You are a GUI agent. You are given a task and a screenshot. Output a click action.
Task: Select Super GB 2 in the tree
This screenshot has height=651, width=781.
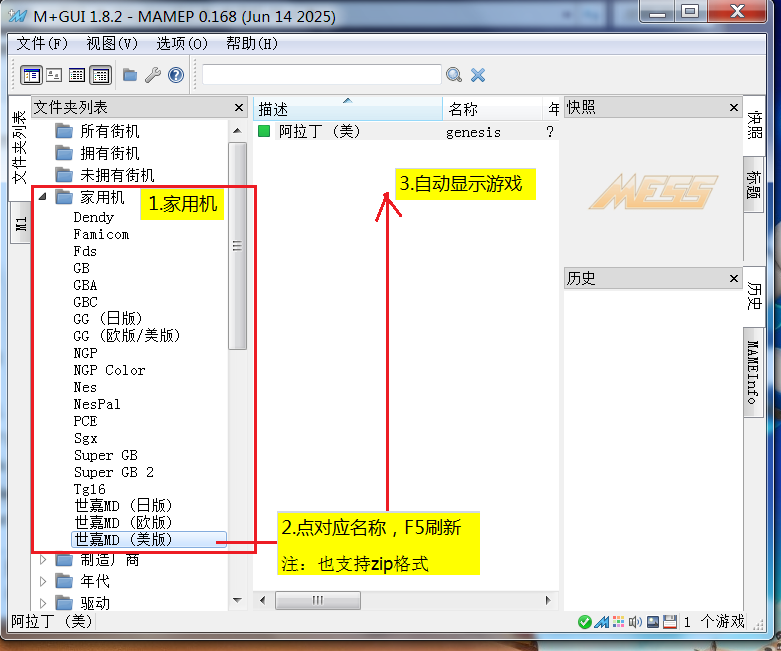tap(114, 472)
